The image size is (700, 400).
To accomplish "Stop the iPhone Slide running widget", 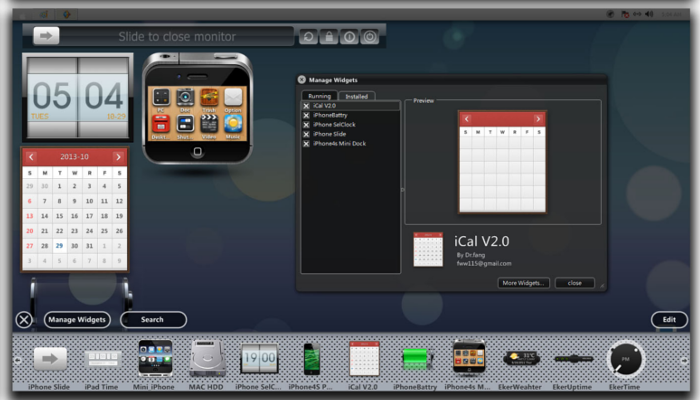I will click(x=306, y=134).
